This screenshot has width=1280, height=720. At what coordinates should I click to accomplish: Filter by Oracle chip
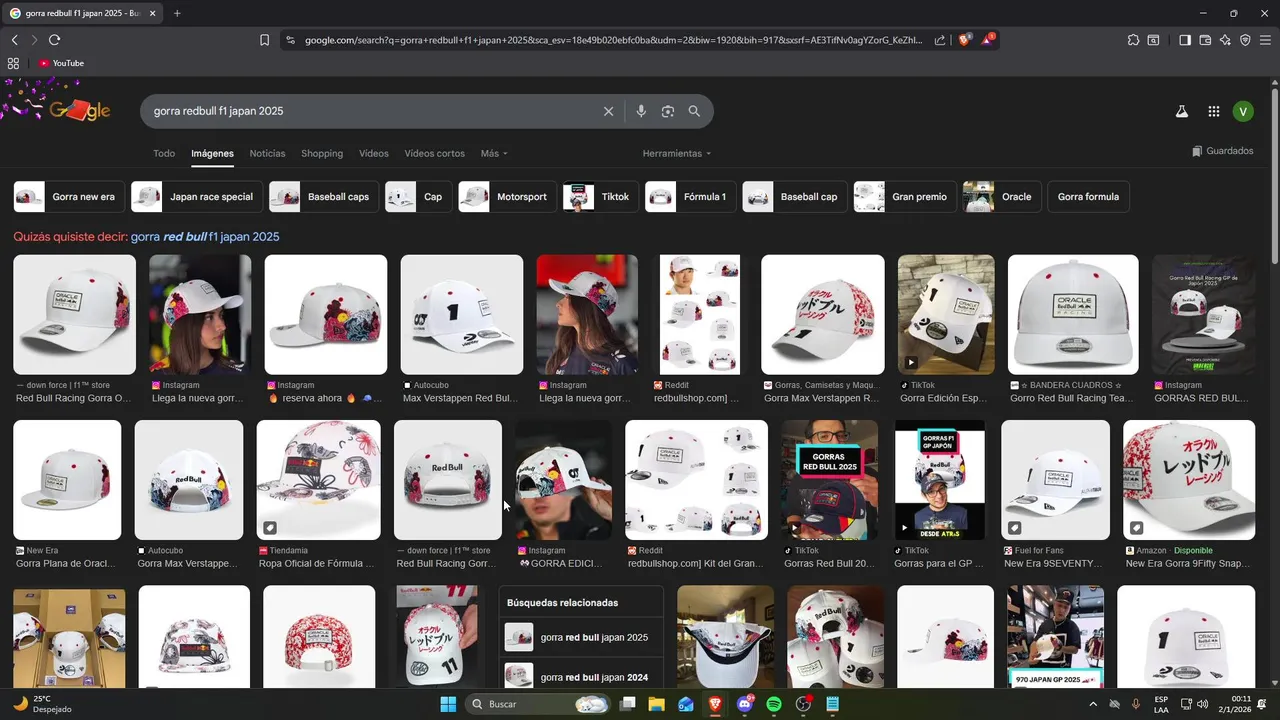[x=1002, y=197]
